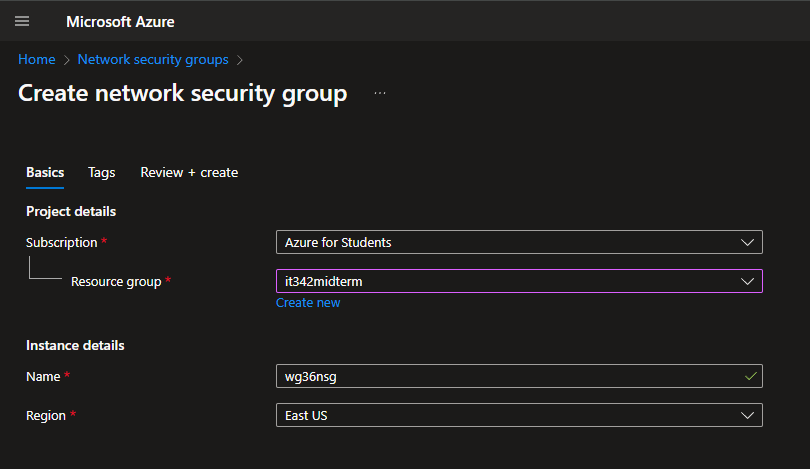The width and height of the screenshot is (810, 469).
Task: Navigate to Home via the breadcrumb
Action: point(37,60)
